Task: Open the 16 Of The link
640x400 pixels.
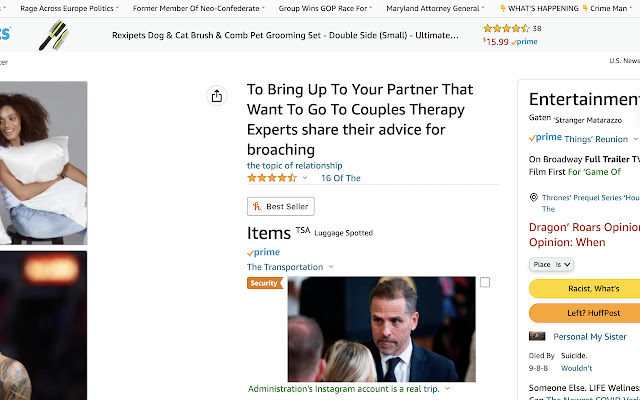Action: point(341,178)
